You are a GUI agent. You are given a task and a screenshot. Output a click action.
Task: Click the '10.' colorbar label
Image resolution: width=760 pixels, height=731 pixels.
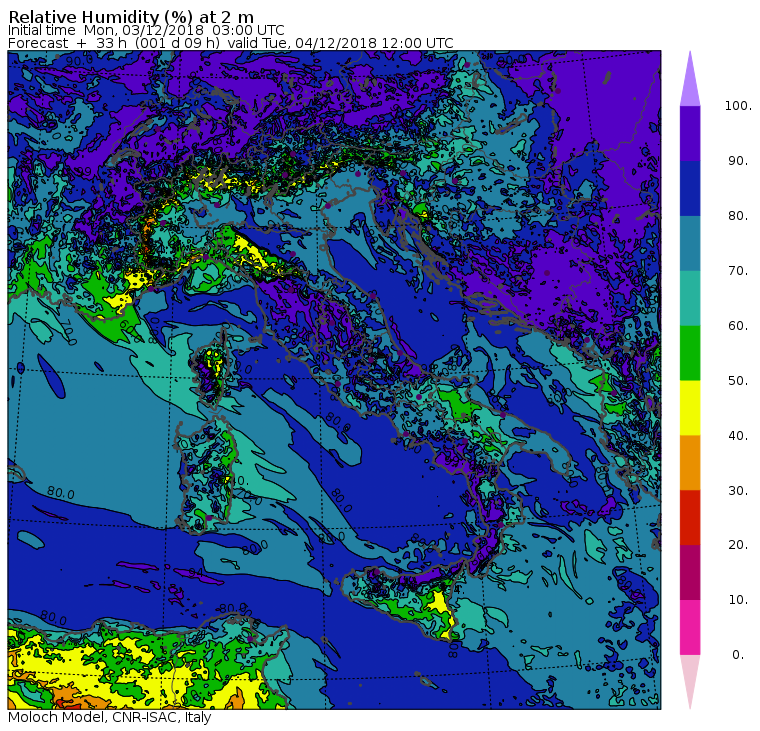click(738, 600)
